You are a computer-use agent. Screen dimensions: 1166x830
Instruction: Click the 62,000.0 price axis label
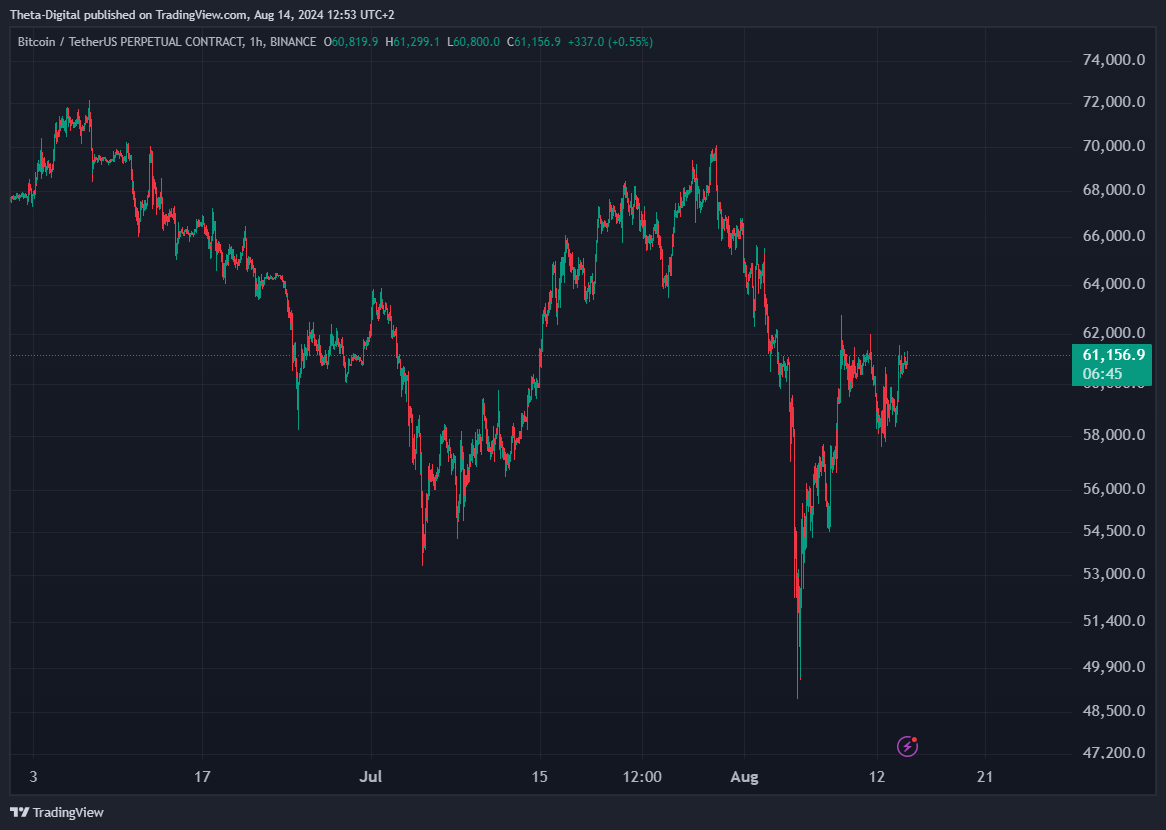(1113, 332)
